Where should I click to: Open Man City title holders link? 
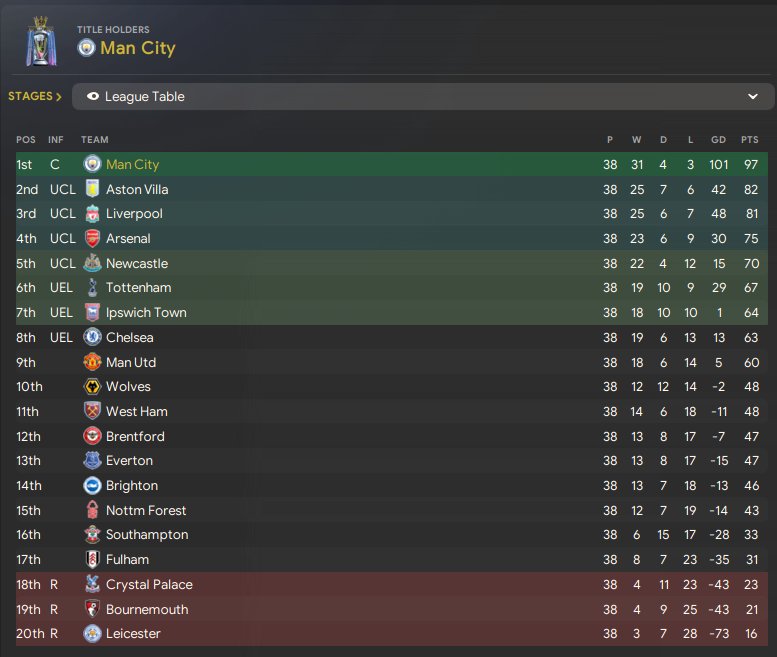[x=137, y=48]
